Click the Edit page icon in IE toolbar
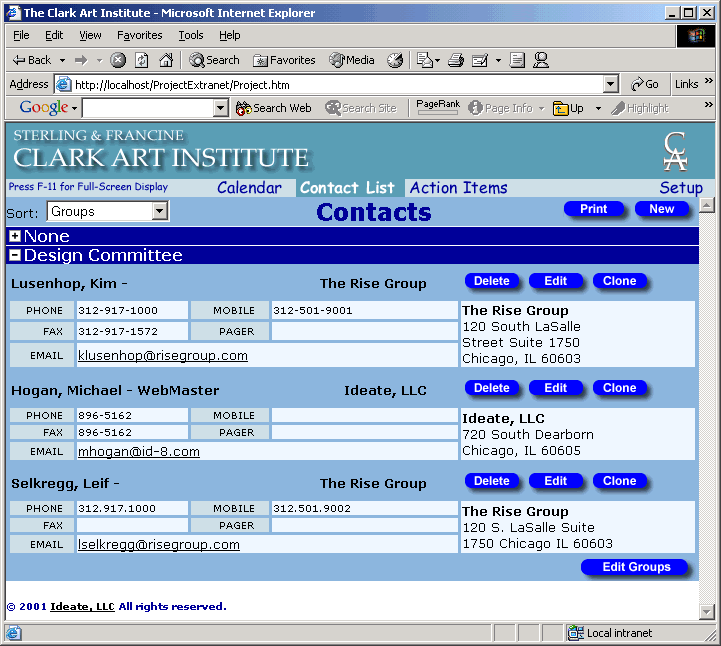The width and height of the screenshot is (721, 646). 480,60
